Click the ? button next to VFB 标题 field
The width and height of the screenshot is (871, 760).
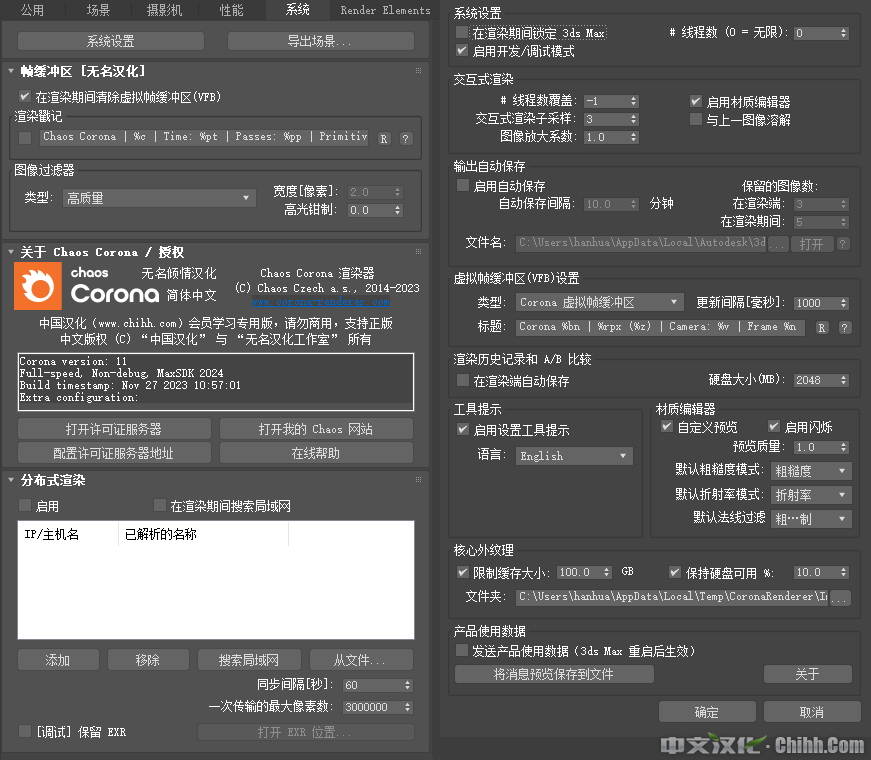[x=845, y=328]
